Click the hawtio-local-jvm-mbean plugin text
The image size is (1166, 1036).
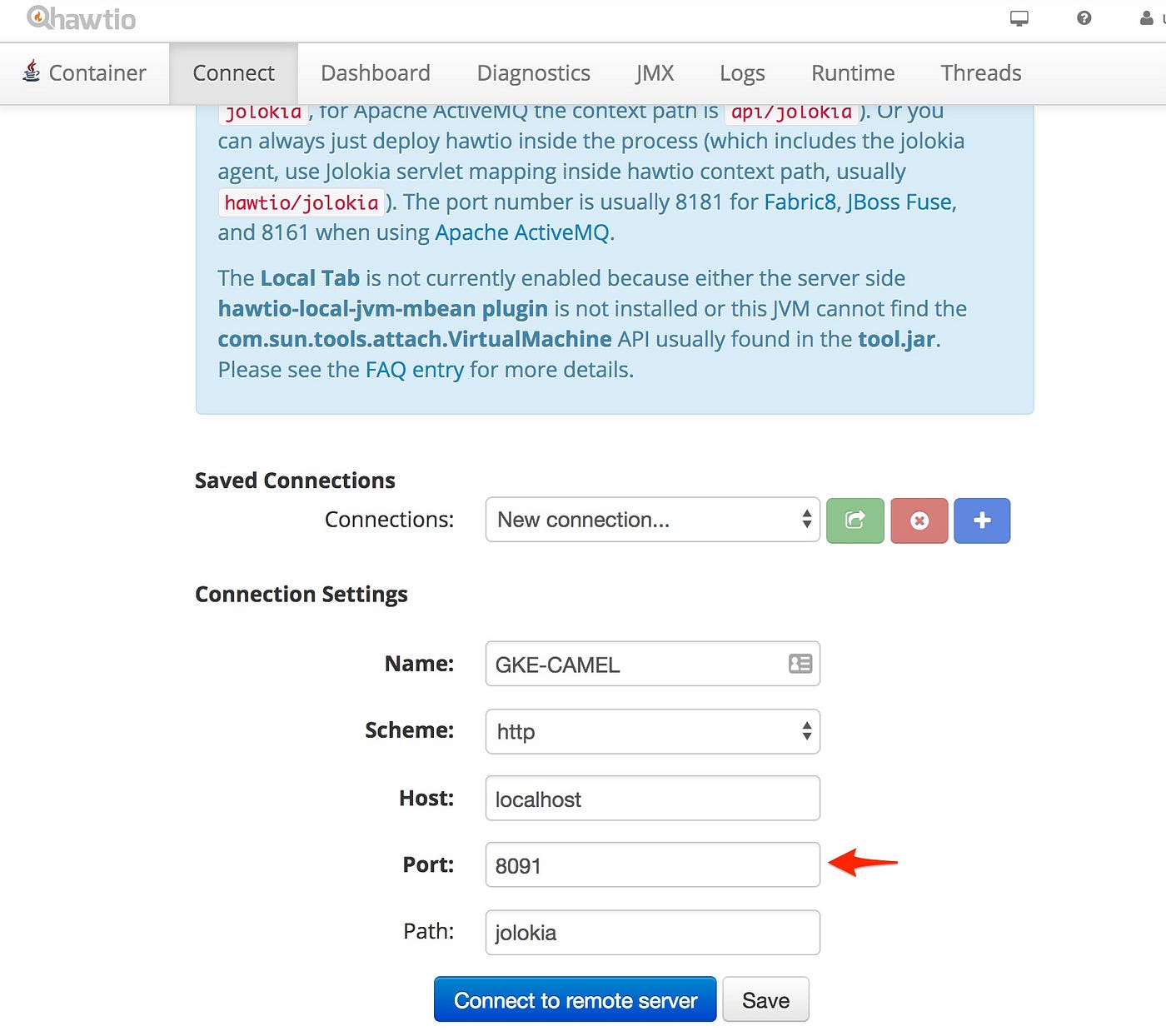383,309
